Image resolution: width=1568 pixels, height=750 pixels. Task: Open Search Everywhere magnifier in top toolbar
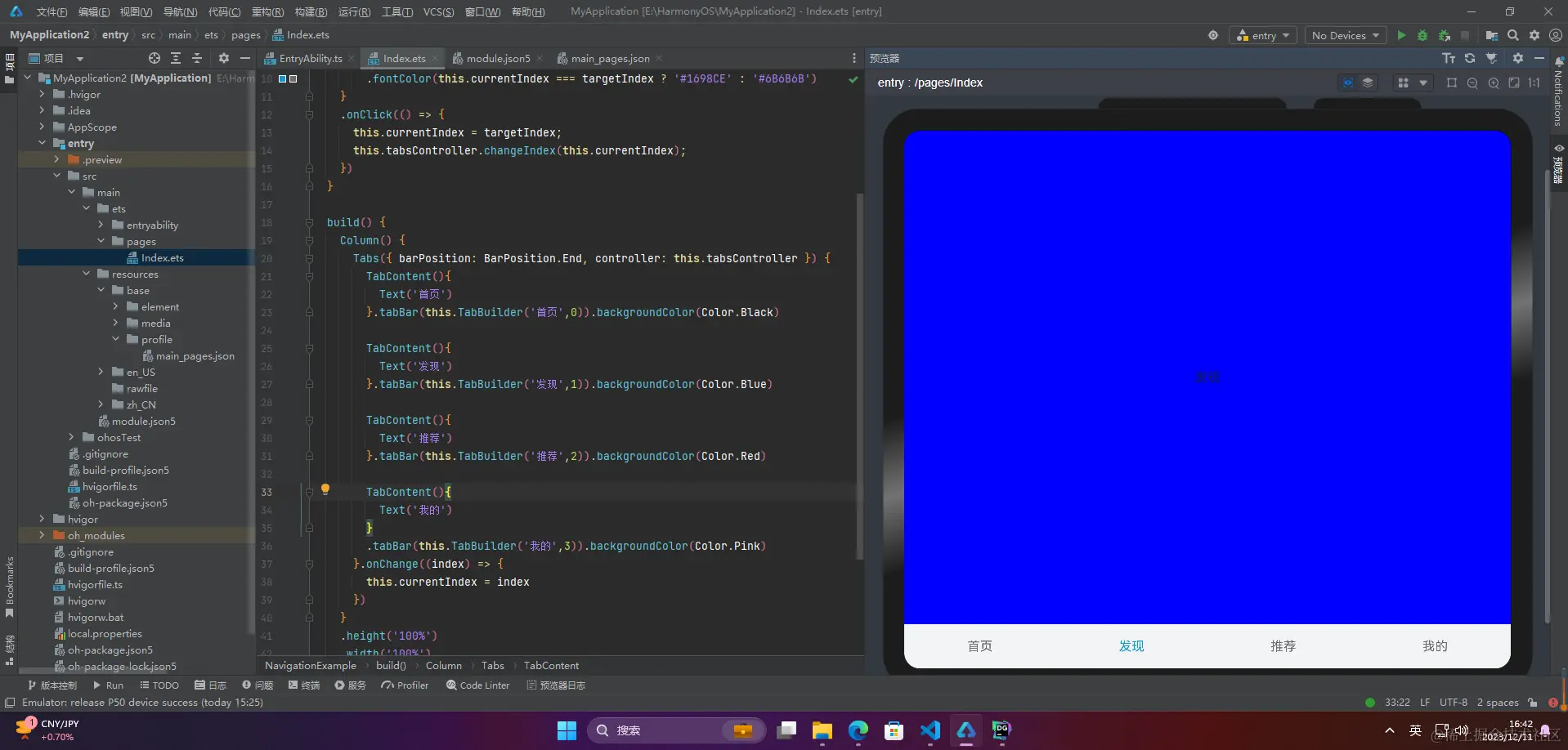click(1513, 35)
